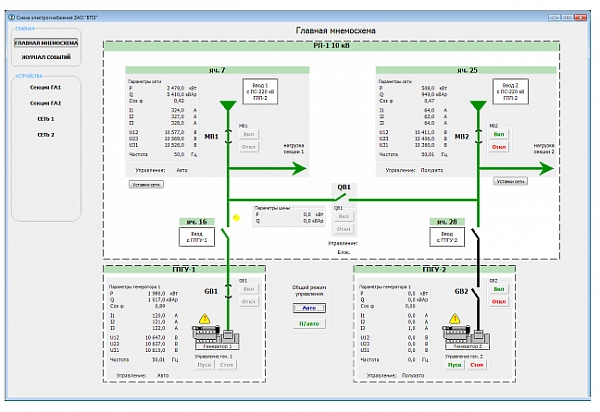Viewport: 600px width, 412px height.
Task: Click the QB1 bus-tie switch symbol
Action: [x=343, y=197]
